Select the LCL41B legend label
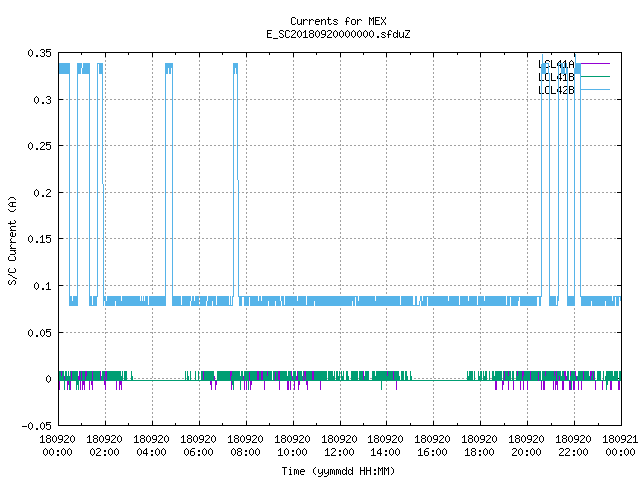 tap(556, 77)
